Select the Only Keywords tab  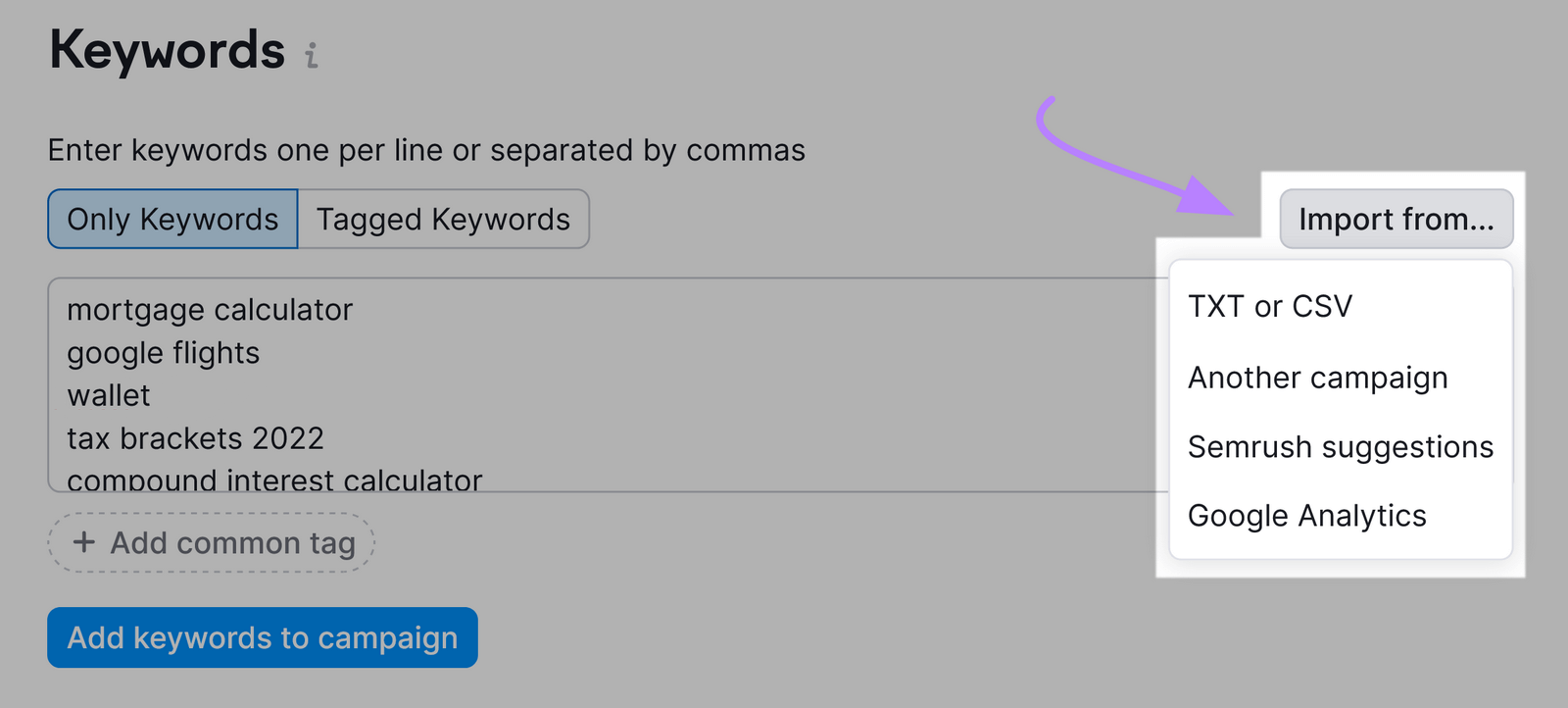pos(171,219)
